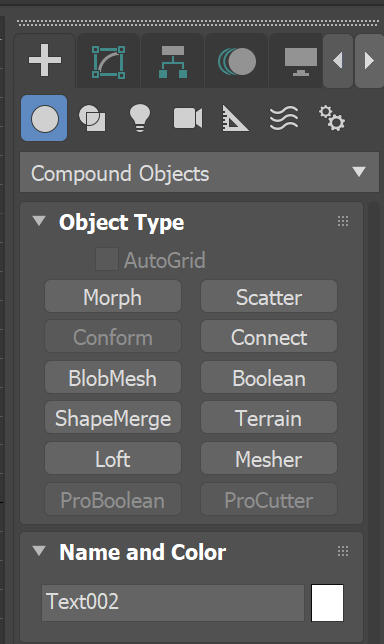Select the Lights category bulb icon
This screenshot has width=384, height=644.
(x=140, y=118)
